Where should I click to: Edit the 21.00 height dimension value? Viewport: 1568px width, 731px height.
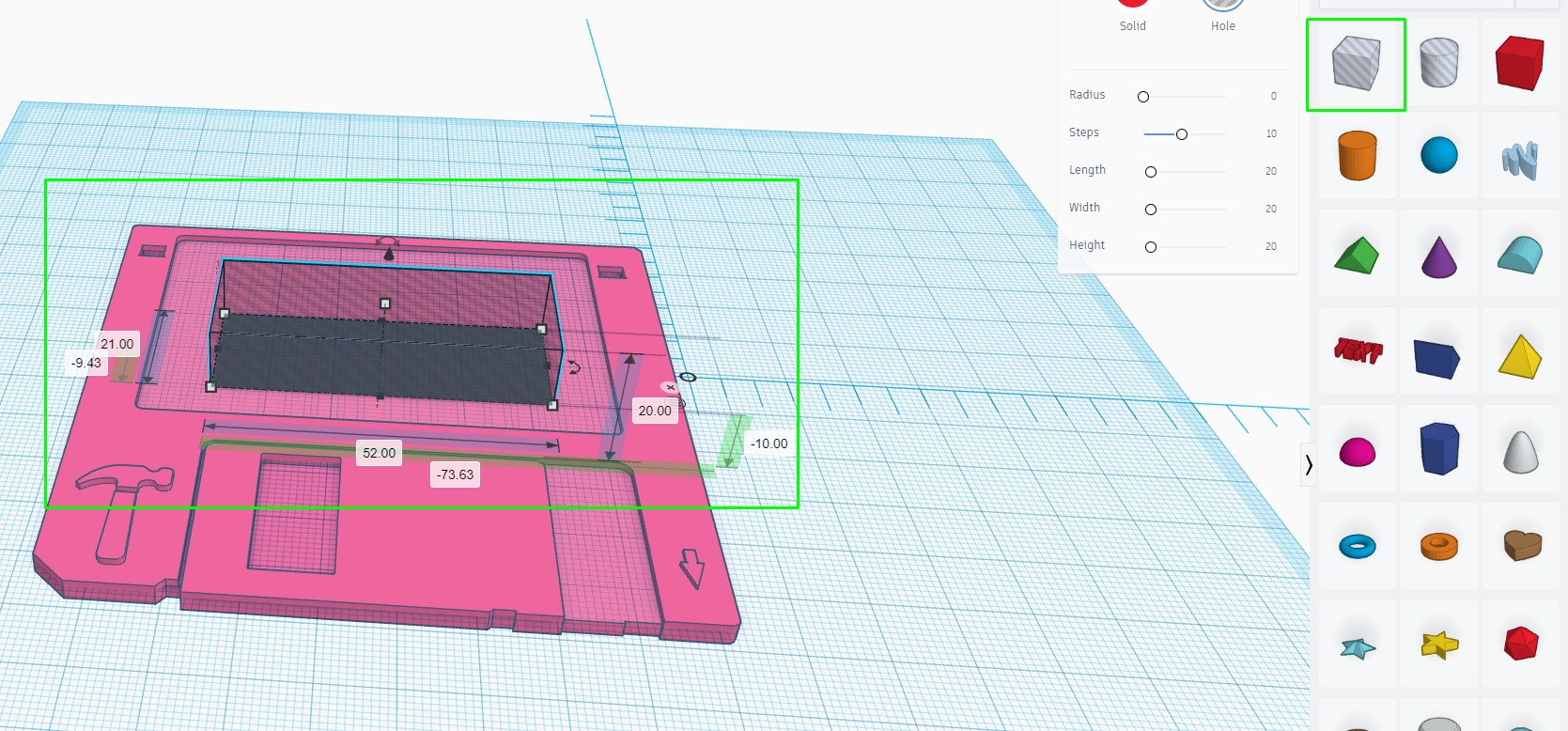pos(117,344)
